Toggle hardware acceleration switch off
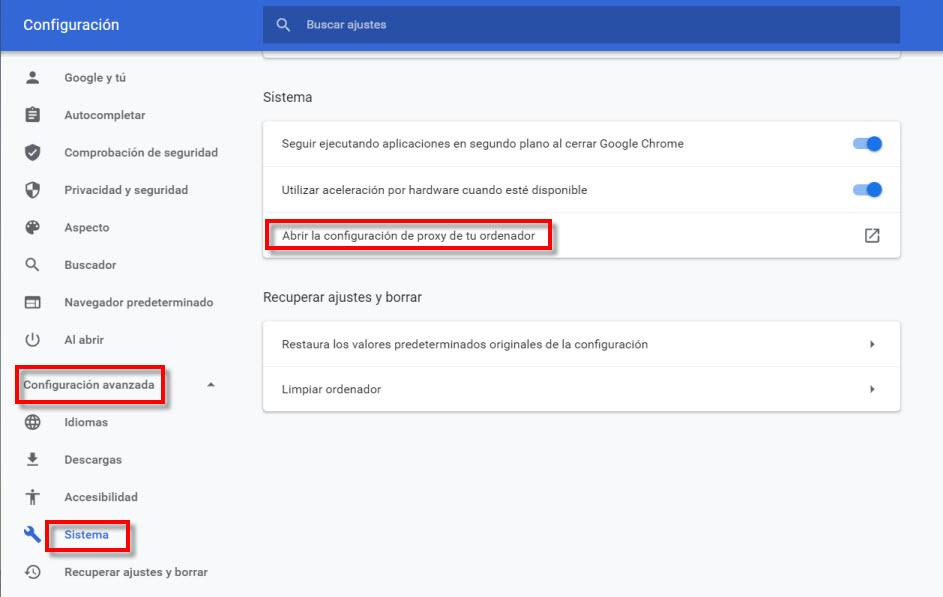943x597 pixels. (x=867, y=190)
